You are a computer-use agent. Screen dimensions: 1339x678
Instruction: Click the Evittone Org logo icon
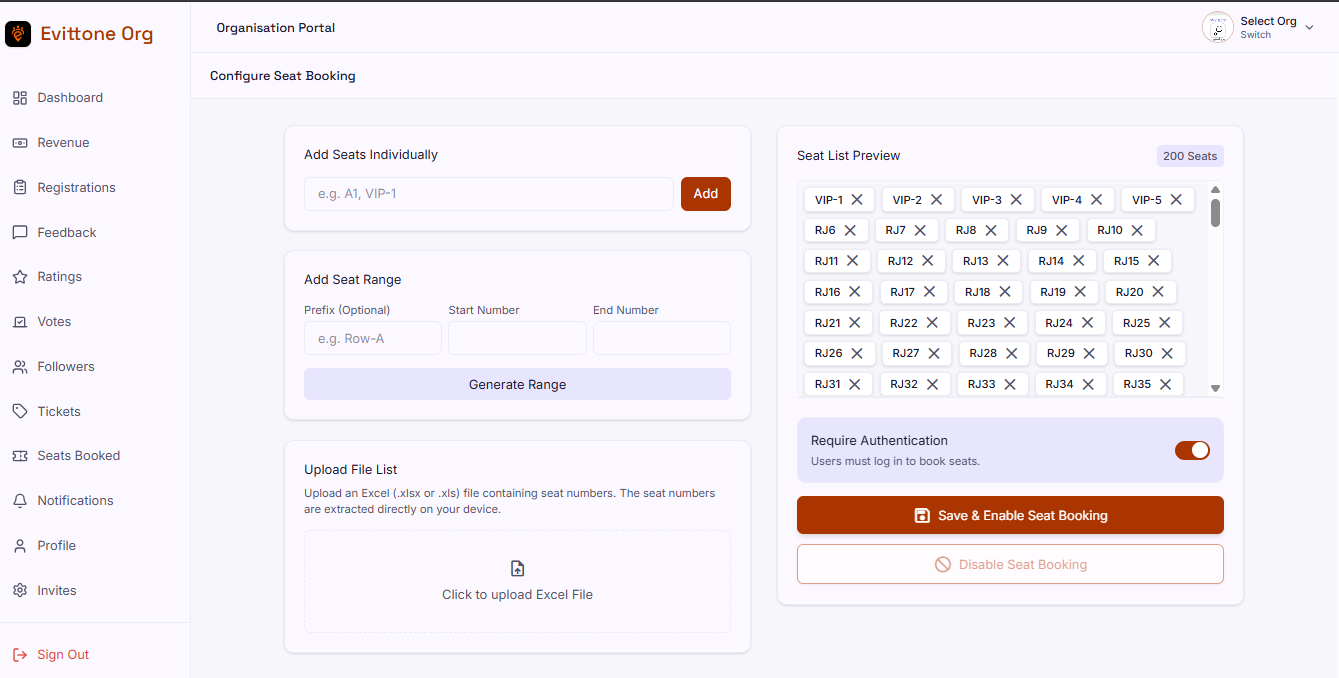click(18, 34)
